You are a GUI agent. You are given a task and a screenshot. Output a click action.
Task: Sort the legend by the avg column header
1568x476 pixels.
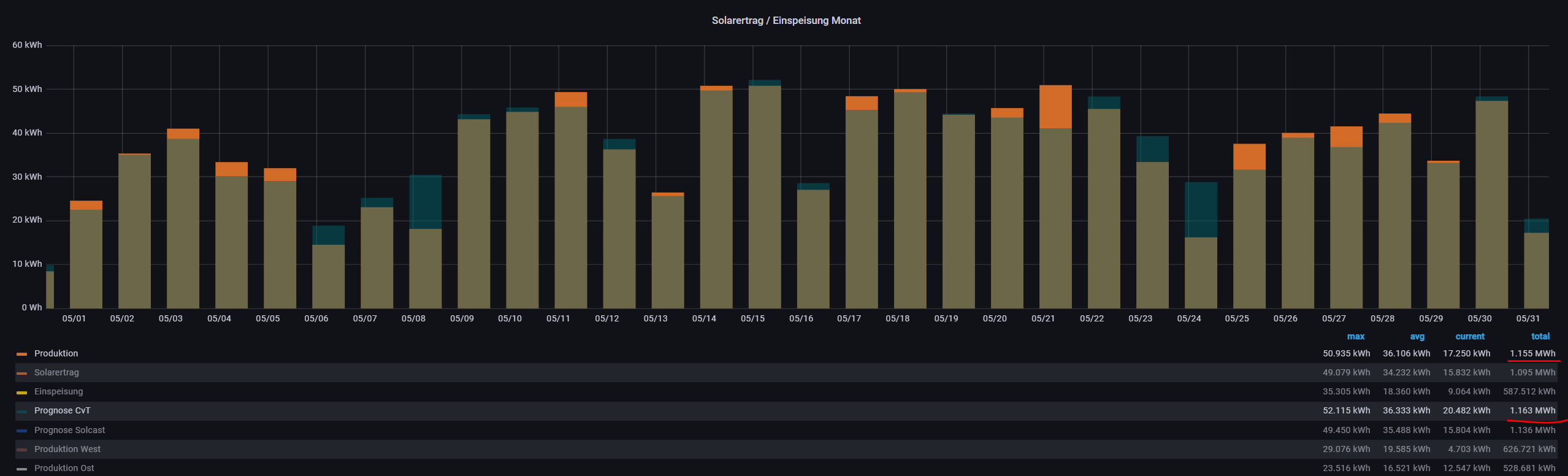pyautogui.click(x=1417, y=336)
